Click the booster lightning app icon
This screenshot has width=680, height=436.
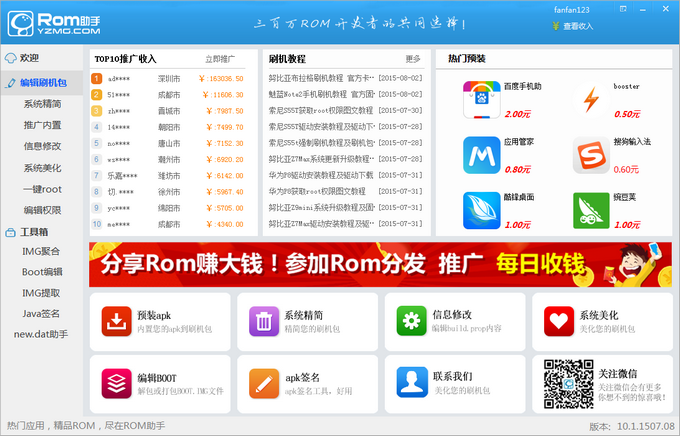point(591,100)
